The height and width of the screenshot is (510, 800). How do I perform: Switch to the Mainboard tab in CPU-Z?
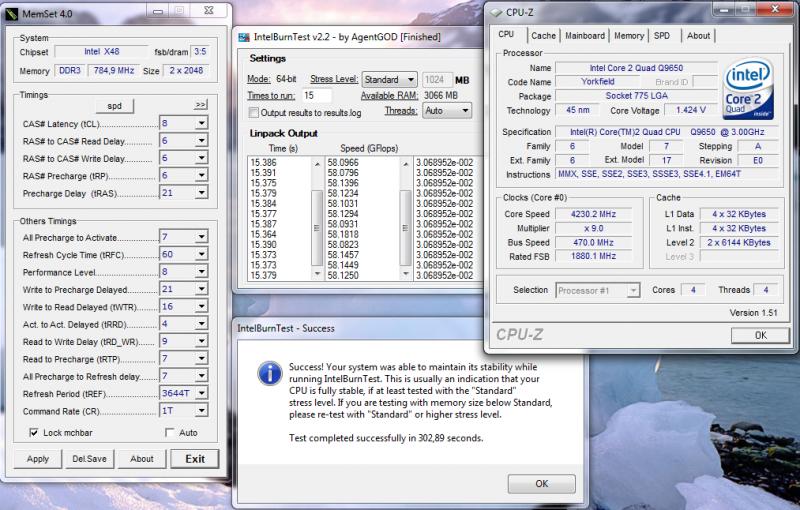point(585,36)
